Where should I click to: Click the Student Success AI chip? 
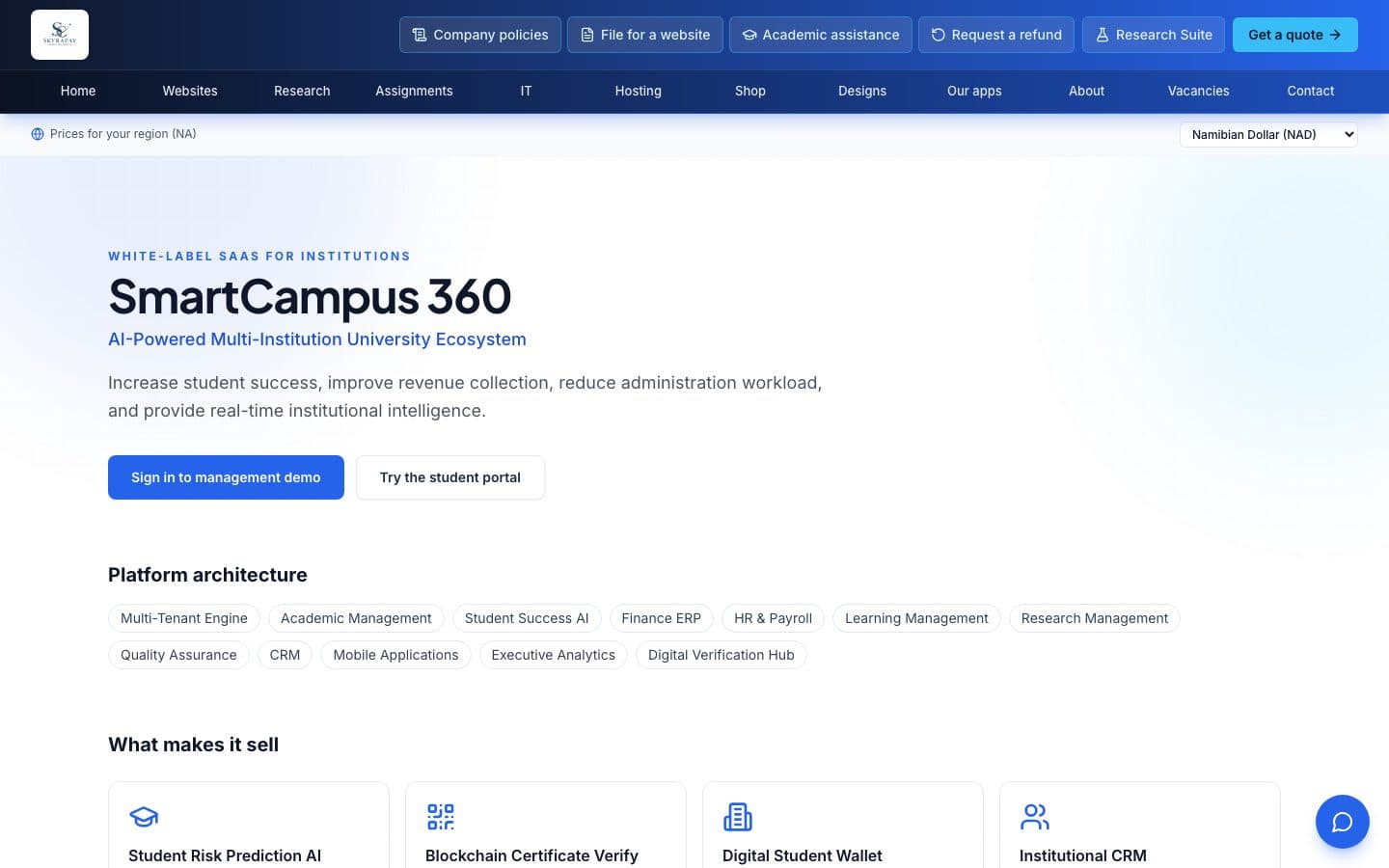[x=527, y=618]
